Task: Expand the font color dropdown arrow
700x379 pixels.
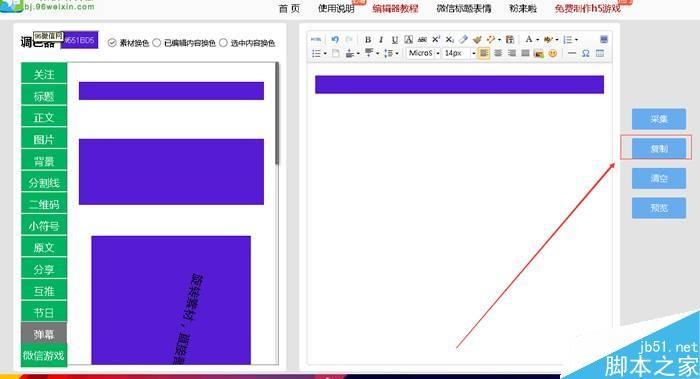Action: [x=538, y=40]
